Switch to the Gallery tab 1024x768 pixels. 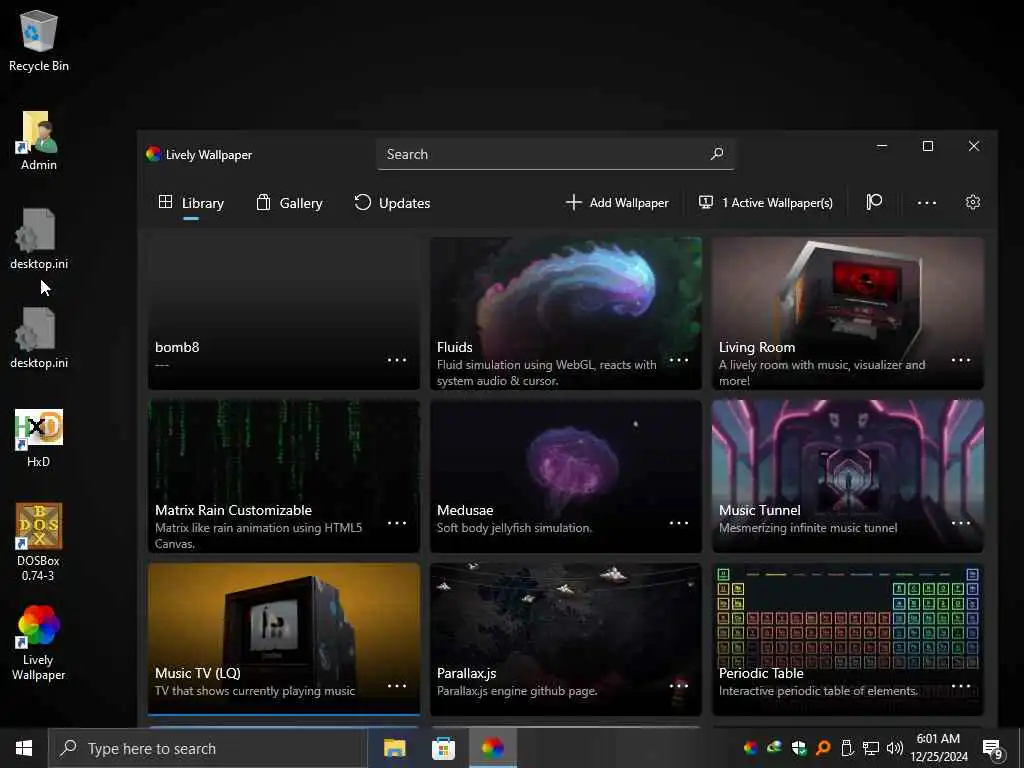pos(289,203)
